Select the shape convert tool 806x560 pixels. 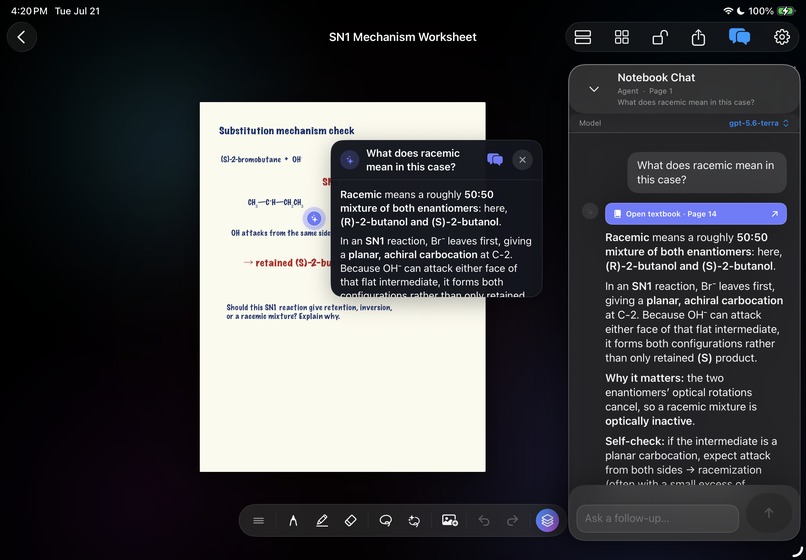click(414, 521)
